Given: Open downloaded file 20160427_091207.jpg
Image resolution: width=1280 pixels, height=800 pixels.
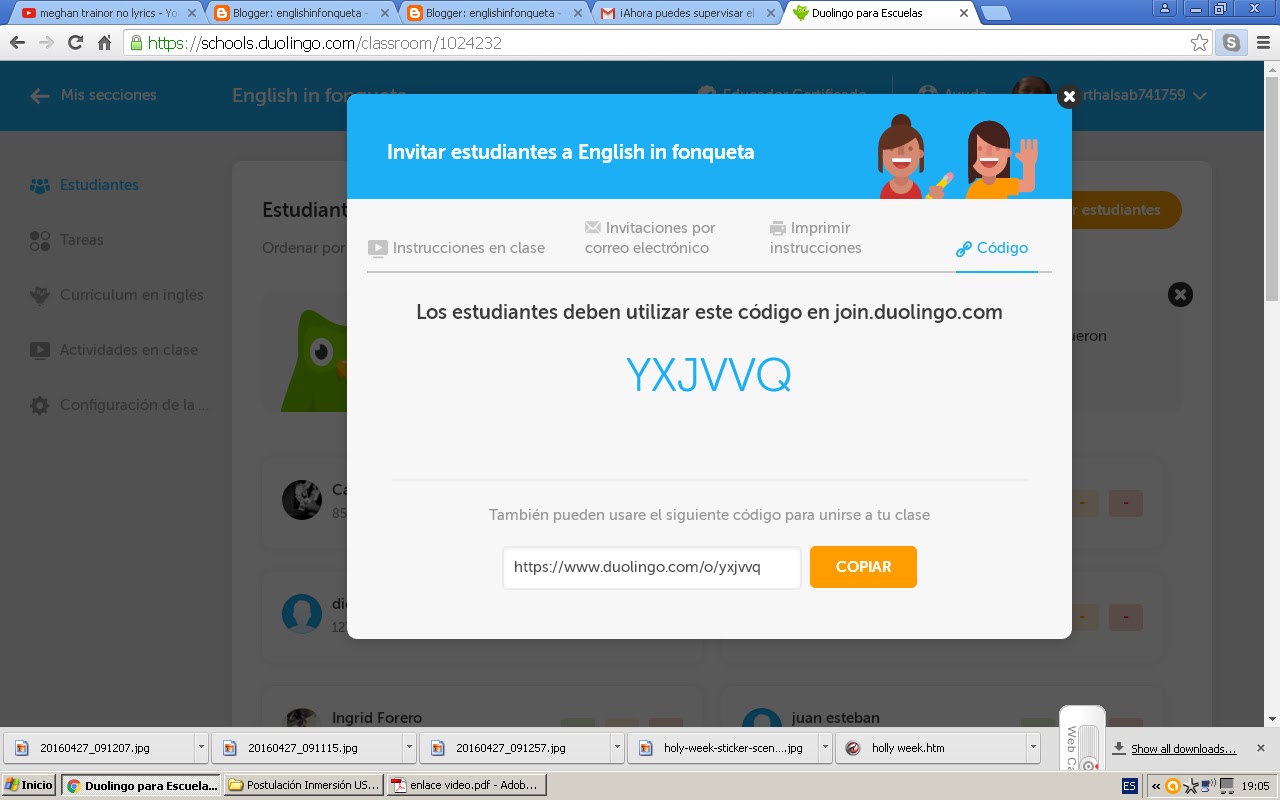Looking at the screenshot, I should tap(97, 748).
